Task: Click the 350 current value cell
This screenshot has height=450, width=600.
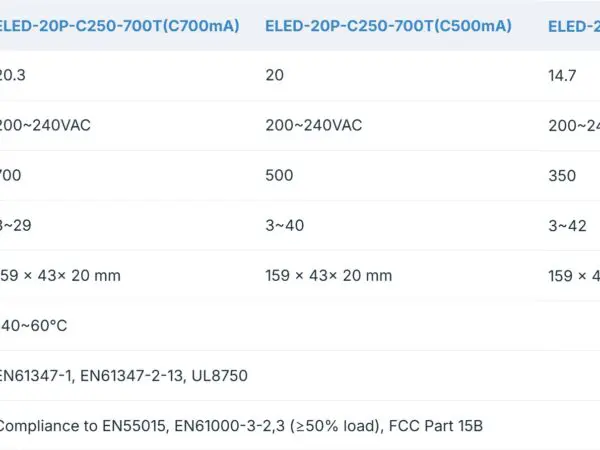Action: click(562, 175)
